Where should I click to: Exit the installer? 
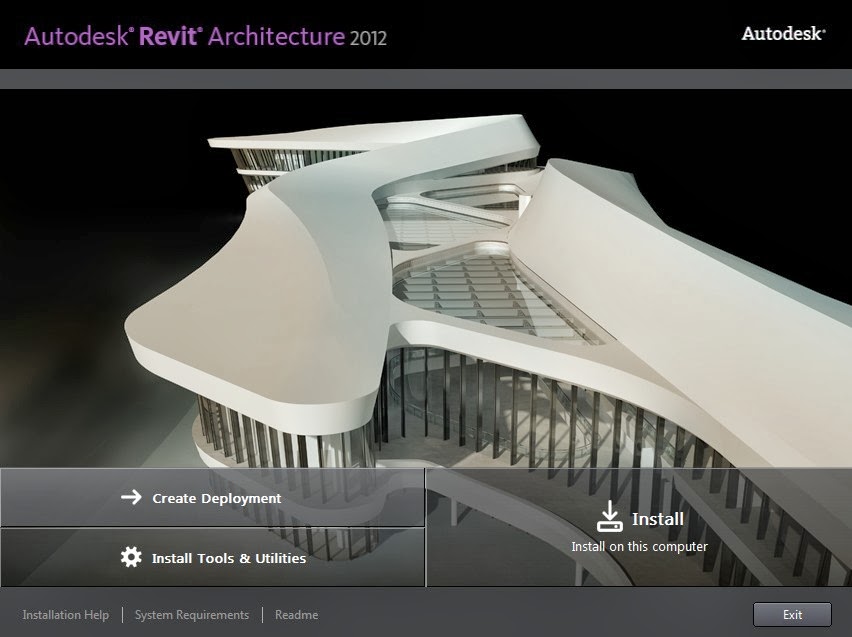[792, 615]
